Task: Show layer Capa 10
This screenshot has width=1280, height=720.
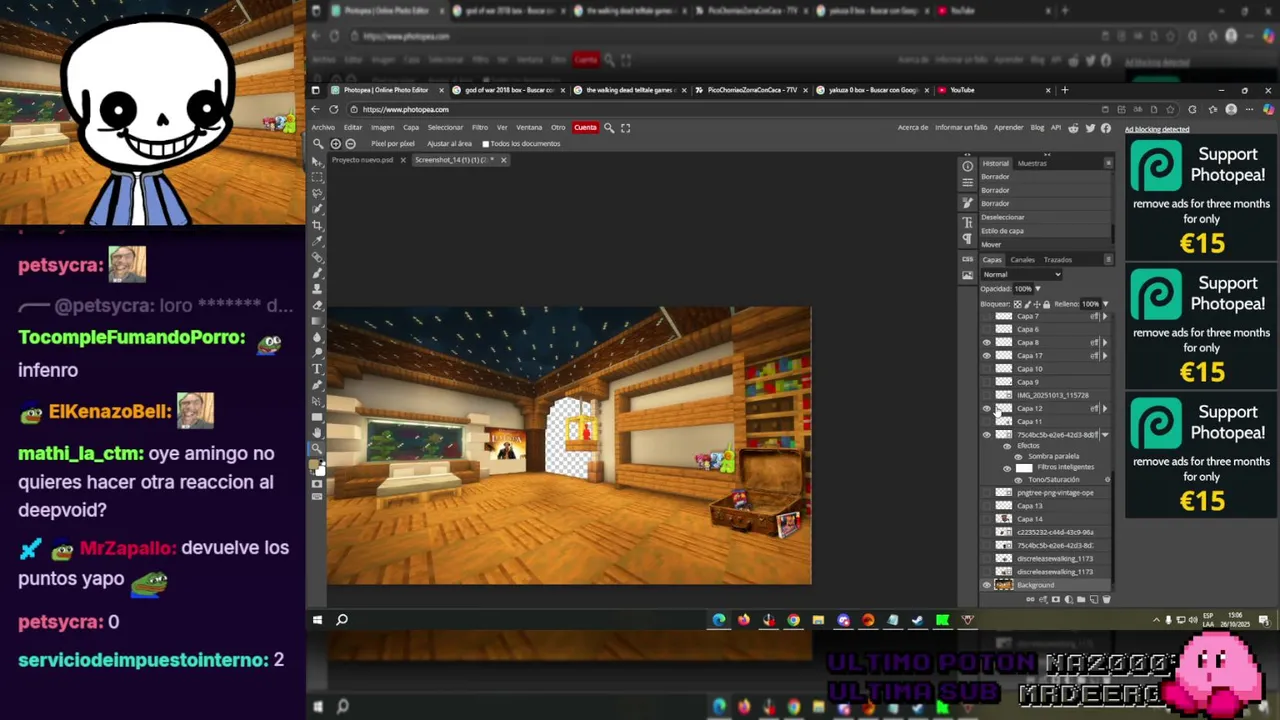Action: click(987, 369)
